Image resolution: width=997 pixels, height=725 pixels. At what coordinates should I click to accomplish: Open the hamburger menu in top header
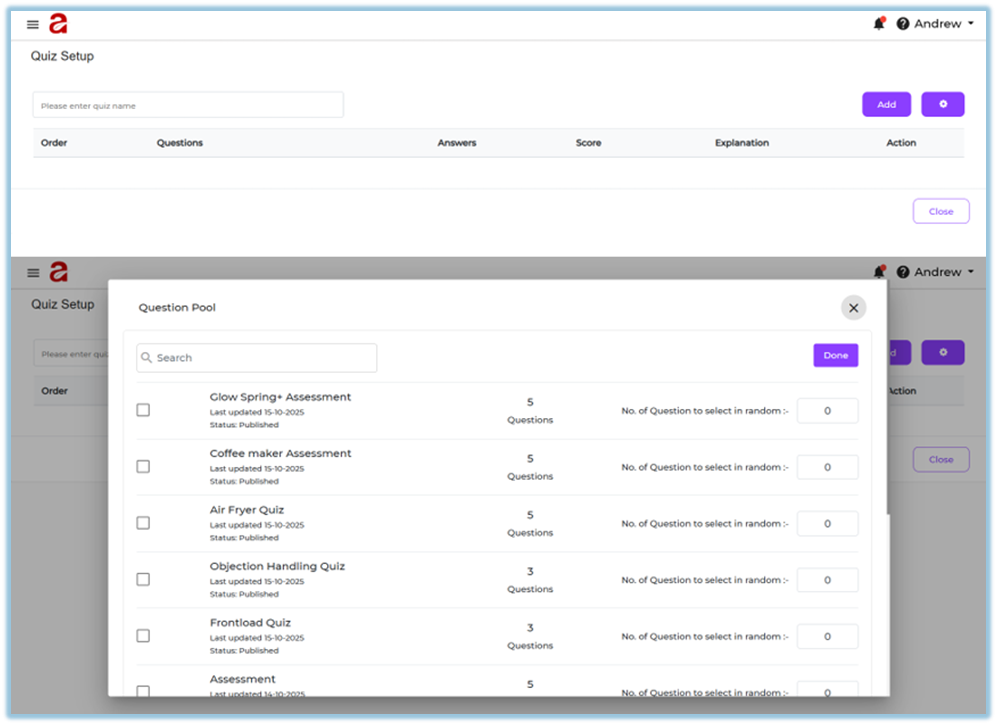click(x=33, y=25)
